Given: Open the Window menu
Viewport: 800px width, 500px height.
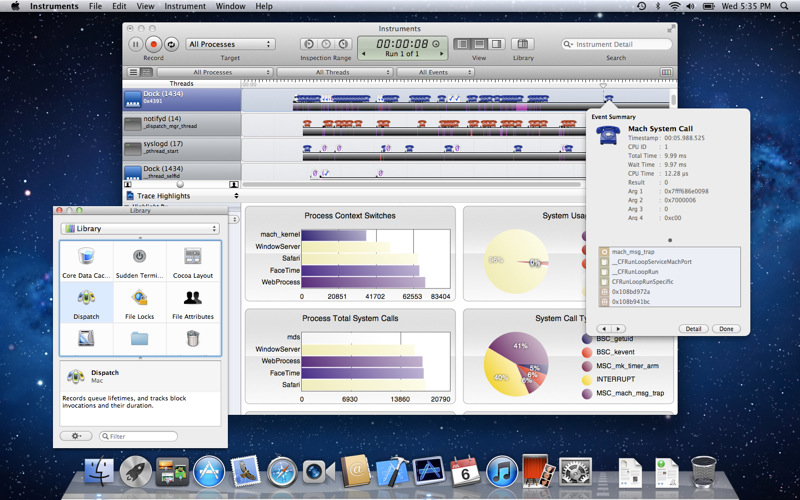Looking at the screenshot, I should (231, 6).
